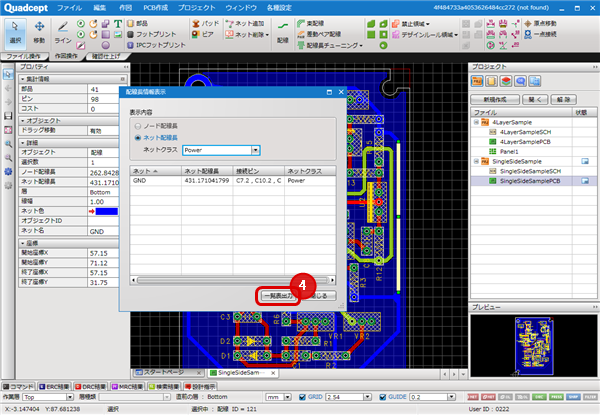Click the green DRC status indicator
This screenshot has width=600, height=415.
point(539,397)
